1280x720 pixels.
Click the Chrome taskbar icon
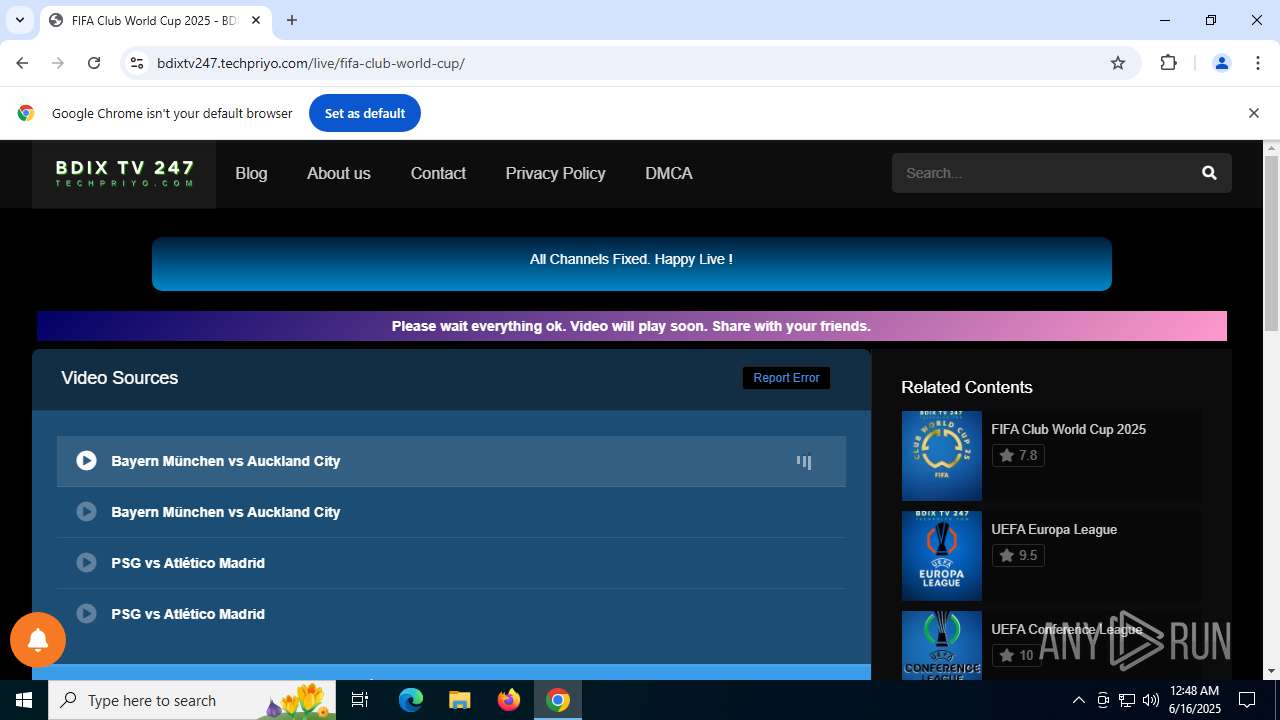click(x=558, y=700)
